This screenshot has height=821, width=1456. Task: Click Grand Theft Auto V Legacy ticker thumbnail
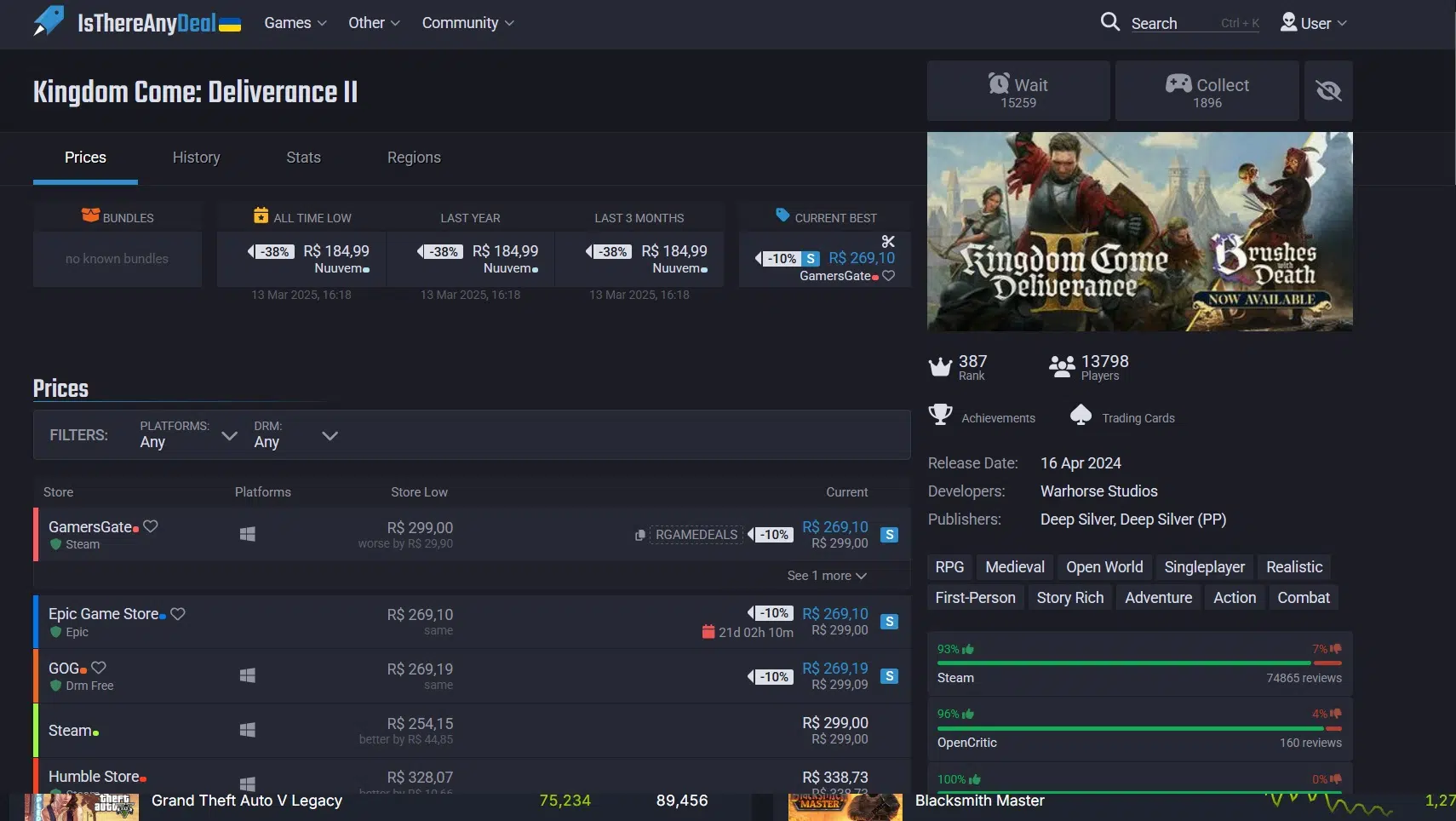pyautogui.click(x=81, y=807)
